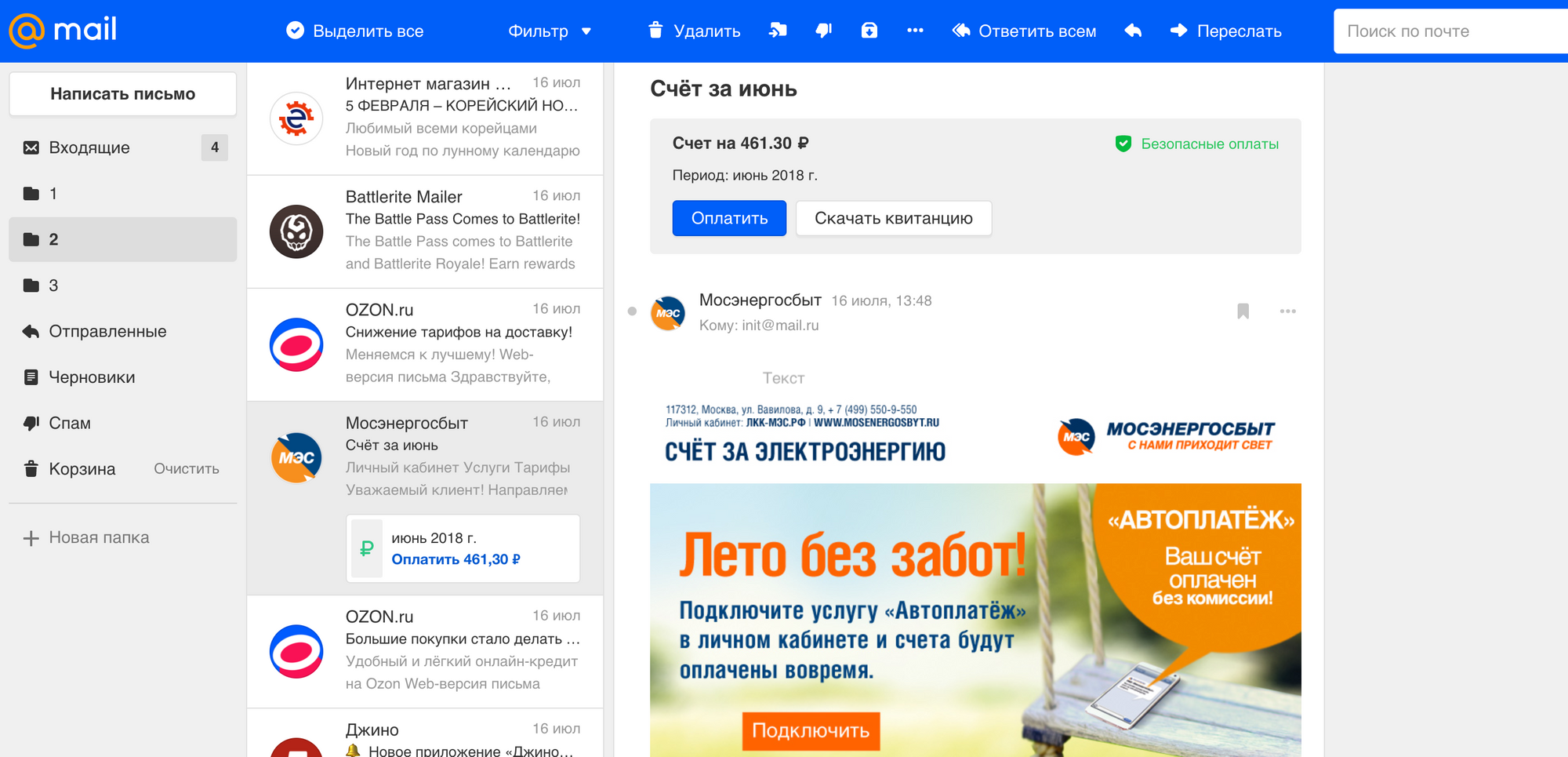This screenshot has width=1568, height=757.
Task: Click the Compose letter button
Action: [122, 94]
